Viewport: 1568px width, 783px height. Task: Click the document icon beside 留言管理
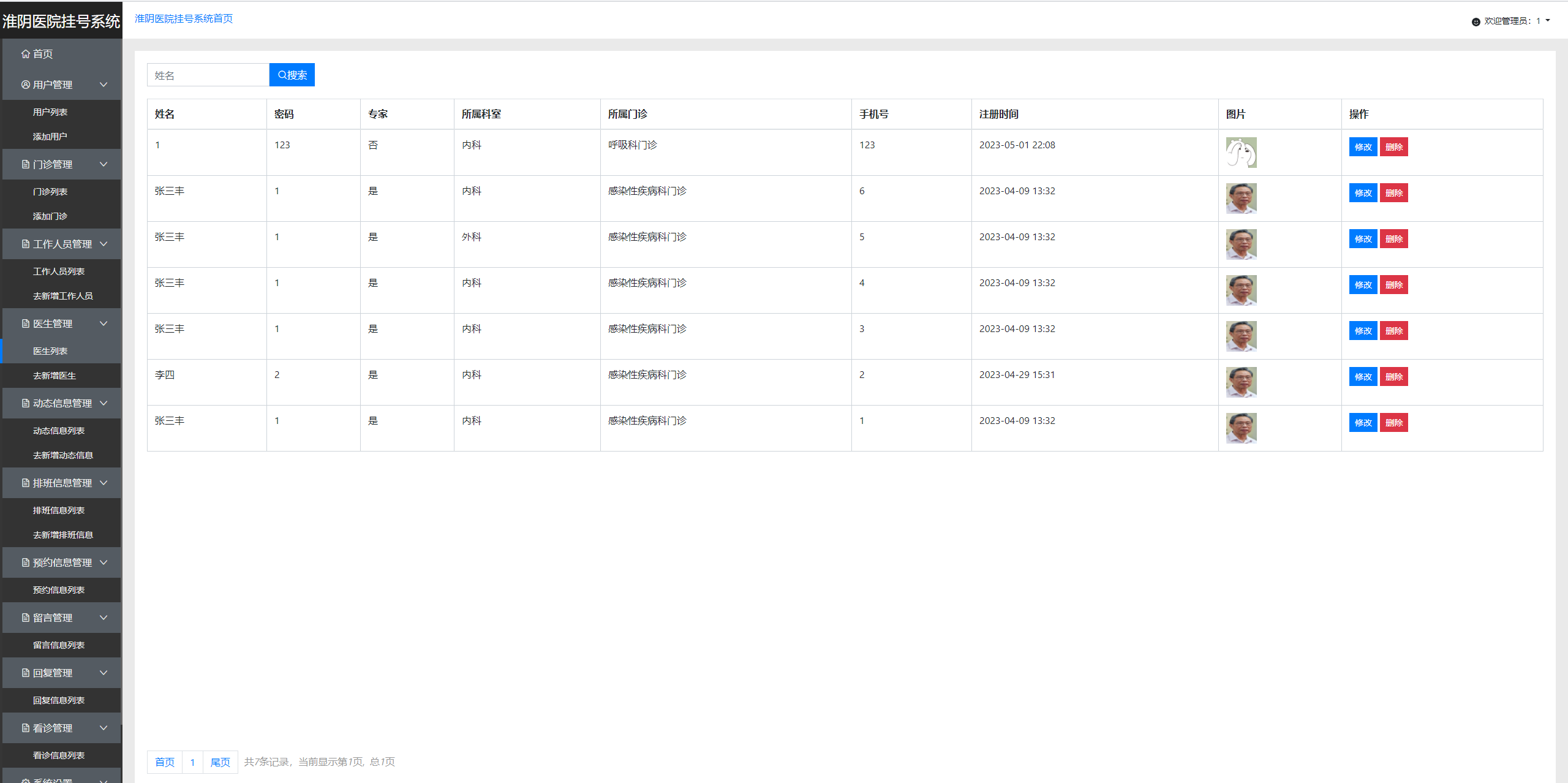coord(25,618)
